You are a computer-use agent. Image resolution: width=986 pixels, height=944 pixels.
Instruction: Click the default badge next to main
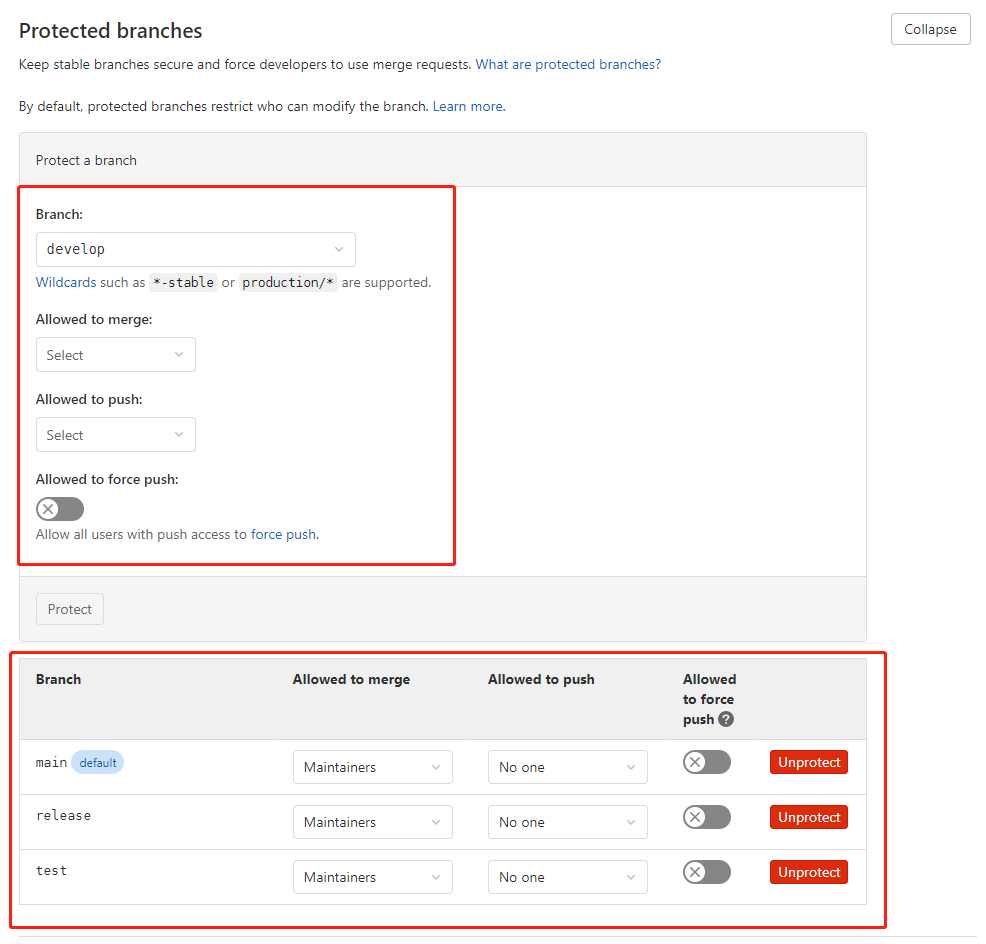point(98,762)
